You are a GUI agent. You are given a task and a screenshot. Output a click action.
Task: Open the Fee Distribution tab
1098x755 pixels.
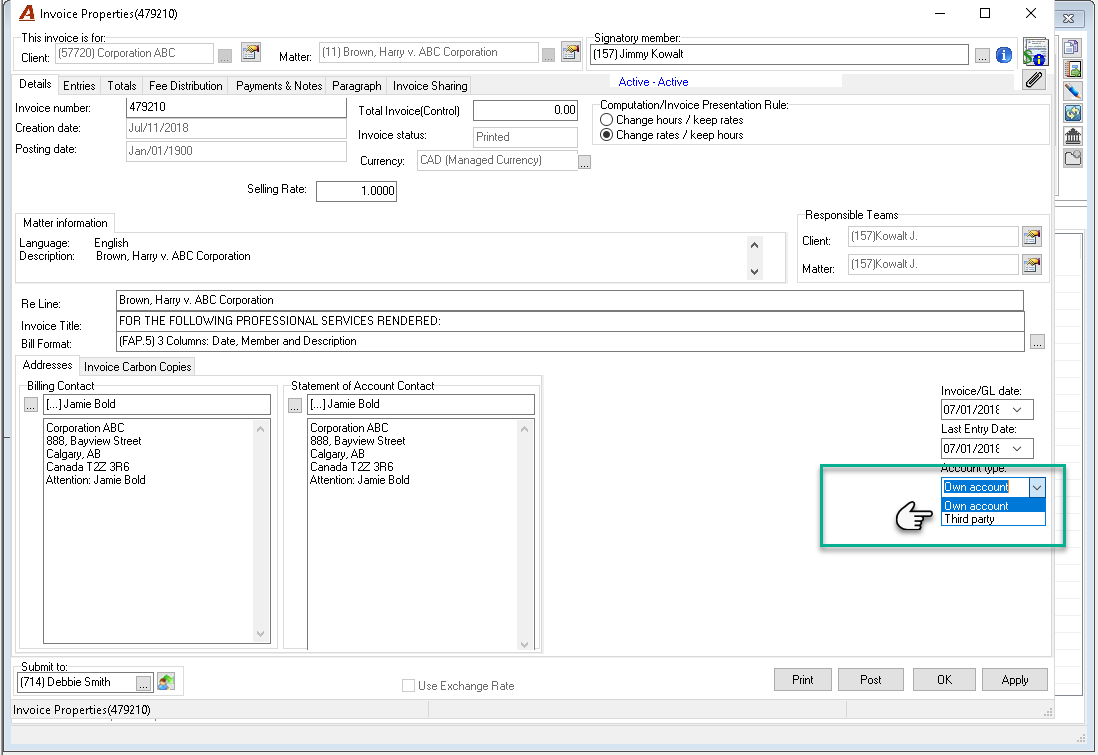click(186, 85)
